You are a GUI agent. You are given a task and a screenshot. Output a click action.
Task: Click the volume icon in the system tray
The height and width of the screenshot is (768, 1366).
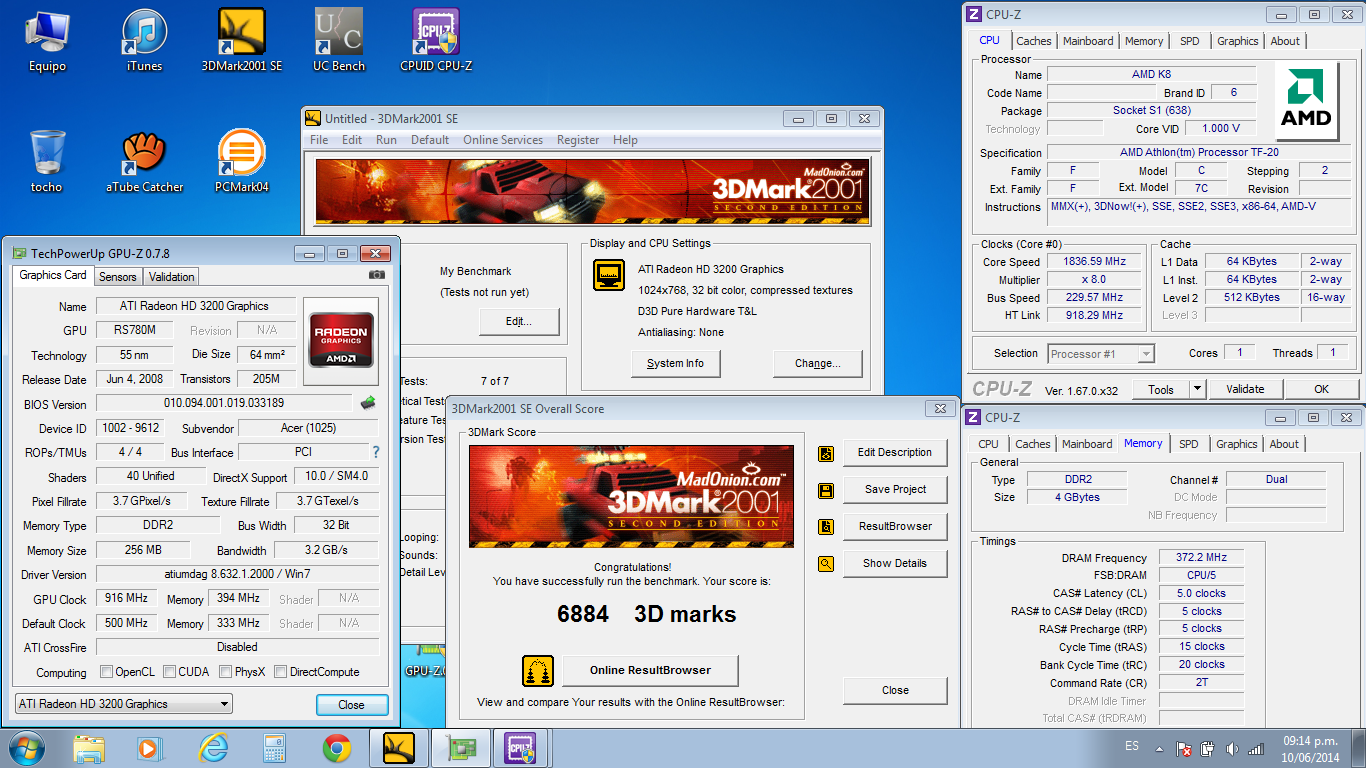1232,748
